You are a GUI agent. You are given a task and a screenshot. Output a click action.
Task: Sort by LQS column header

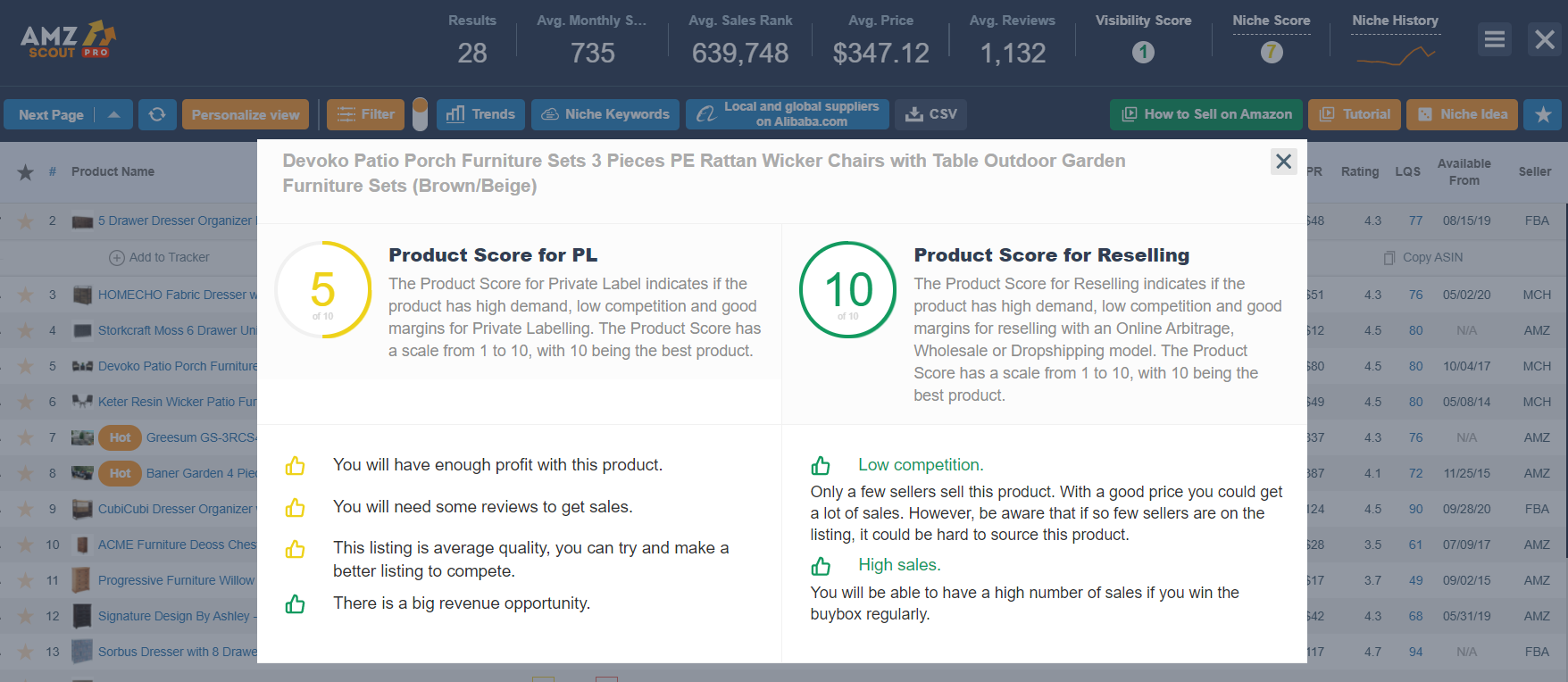[x=1407, y=171]
